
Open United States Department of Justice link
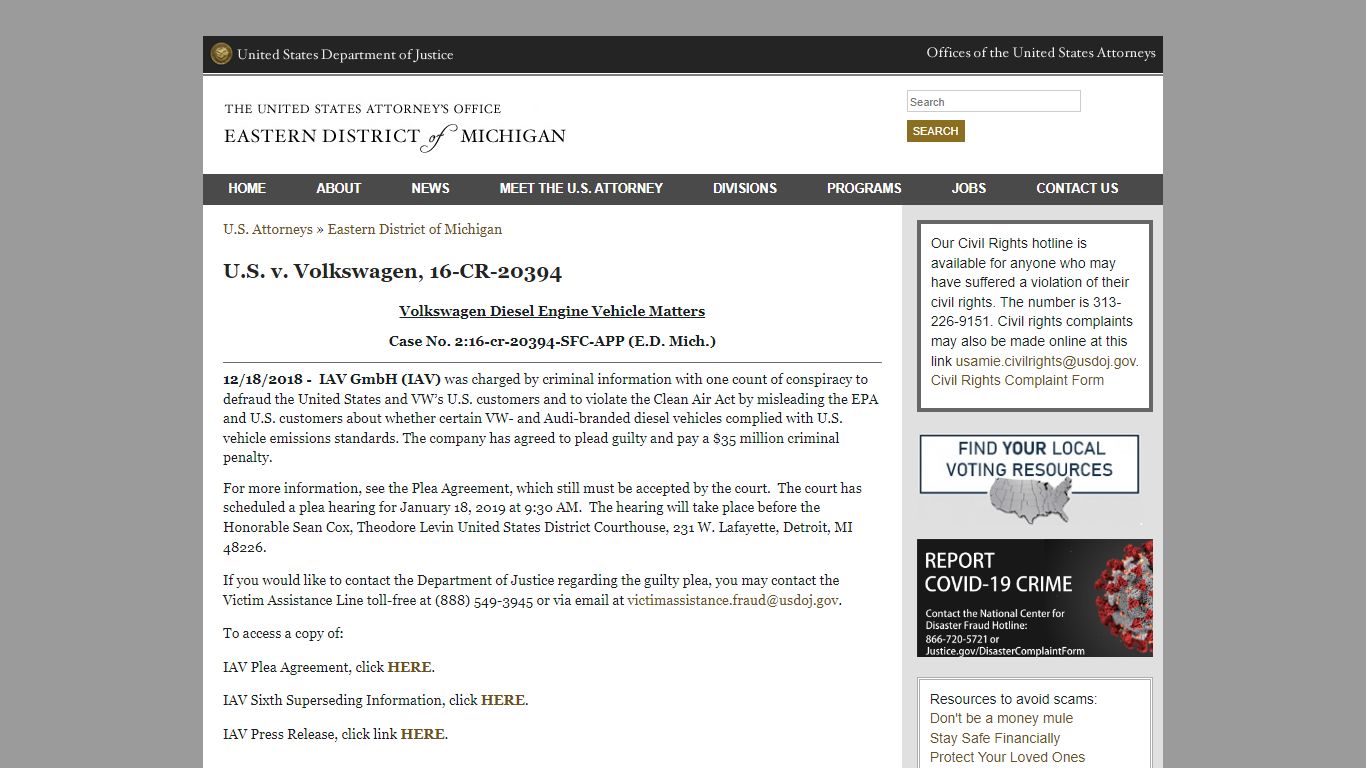click(x=345, y=55)
